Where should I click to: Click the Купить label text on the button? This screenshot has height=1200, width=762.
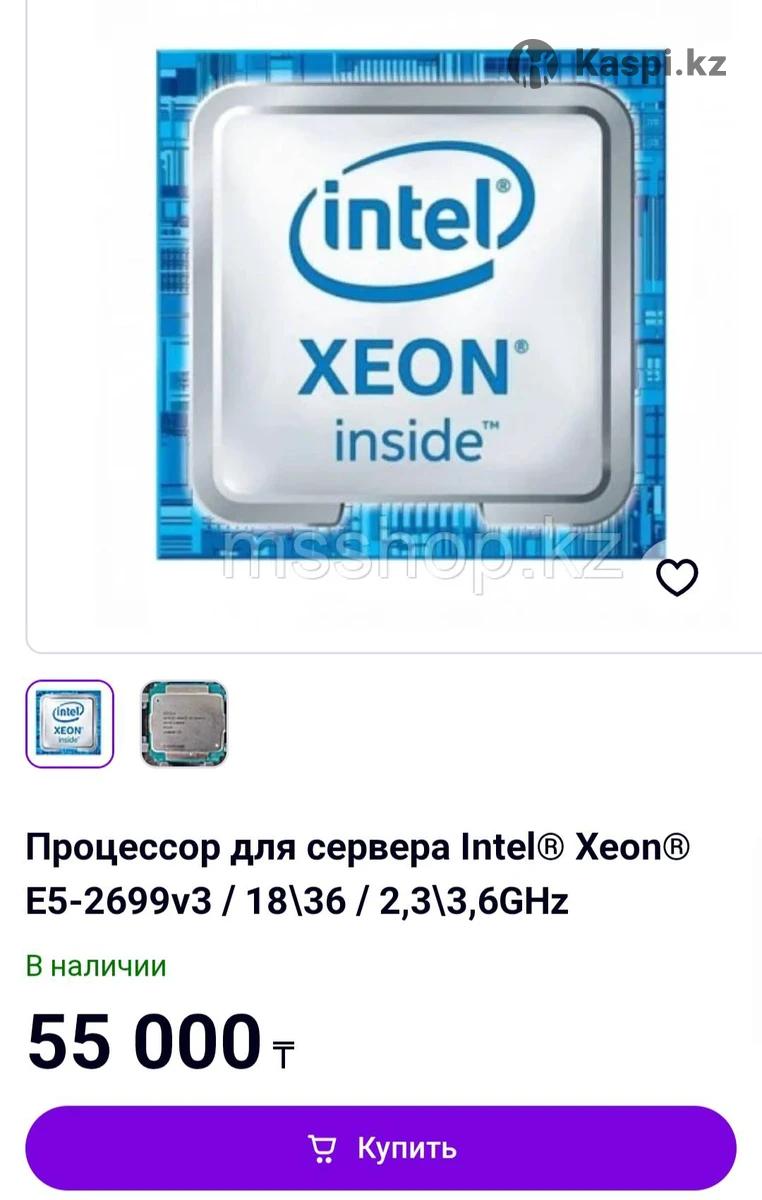coord(407,1148)
